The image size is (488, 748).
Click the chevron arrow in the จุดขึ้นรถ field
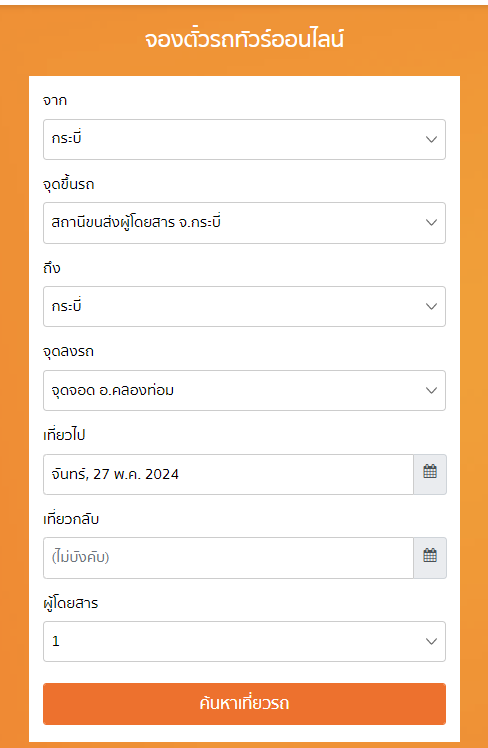tap(431, 223)
